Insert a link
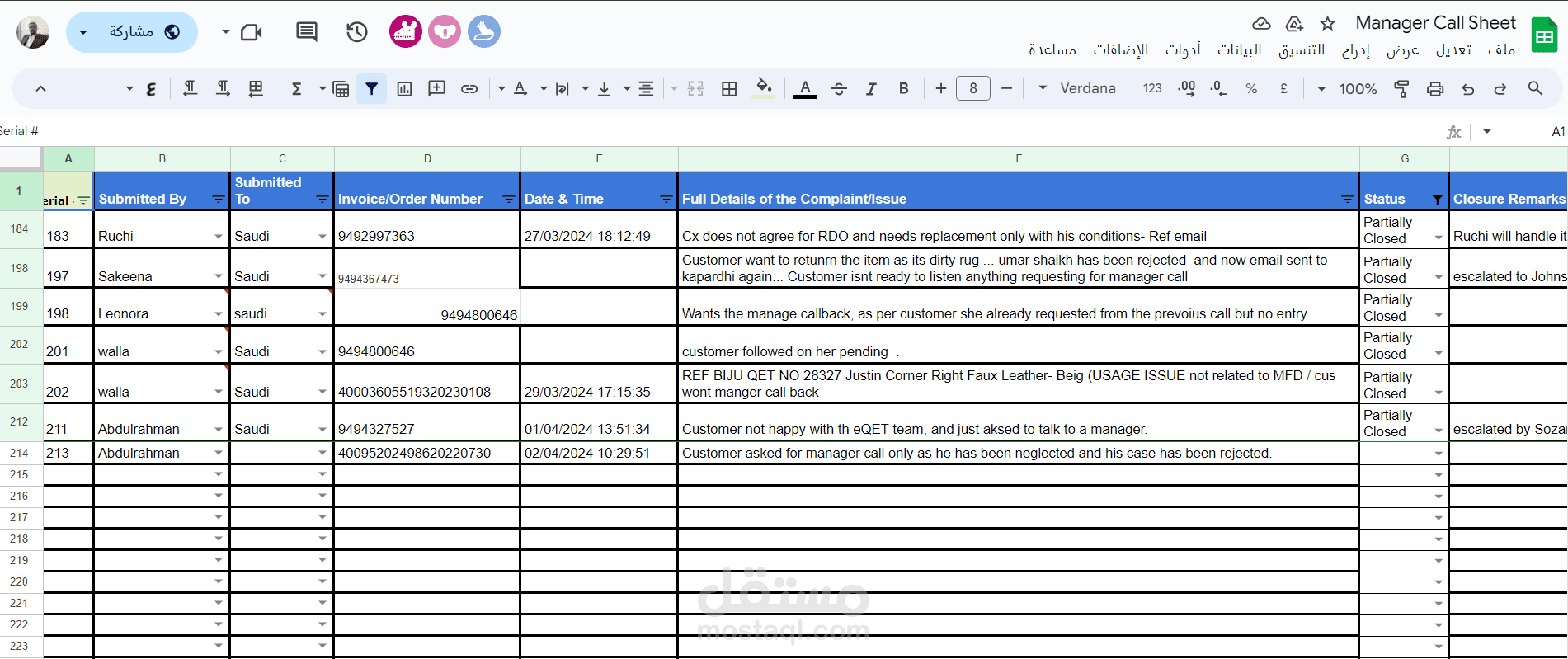This screenshot has width=1568, height=659. point(469,88)
